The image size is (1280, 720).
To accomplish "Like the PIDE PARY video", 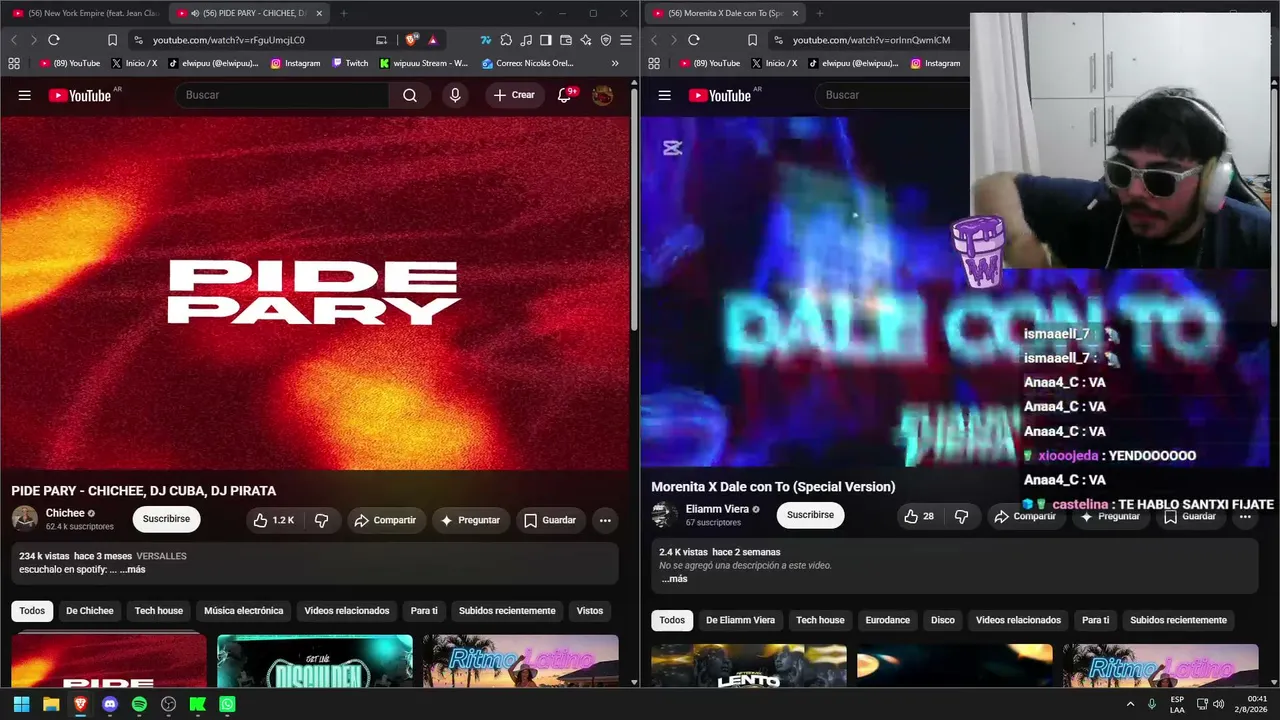I will [273, 520].
